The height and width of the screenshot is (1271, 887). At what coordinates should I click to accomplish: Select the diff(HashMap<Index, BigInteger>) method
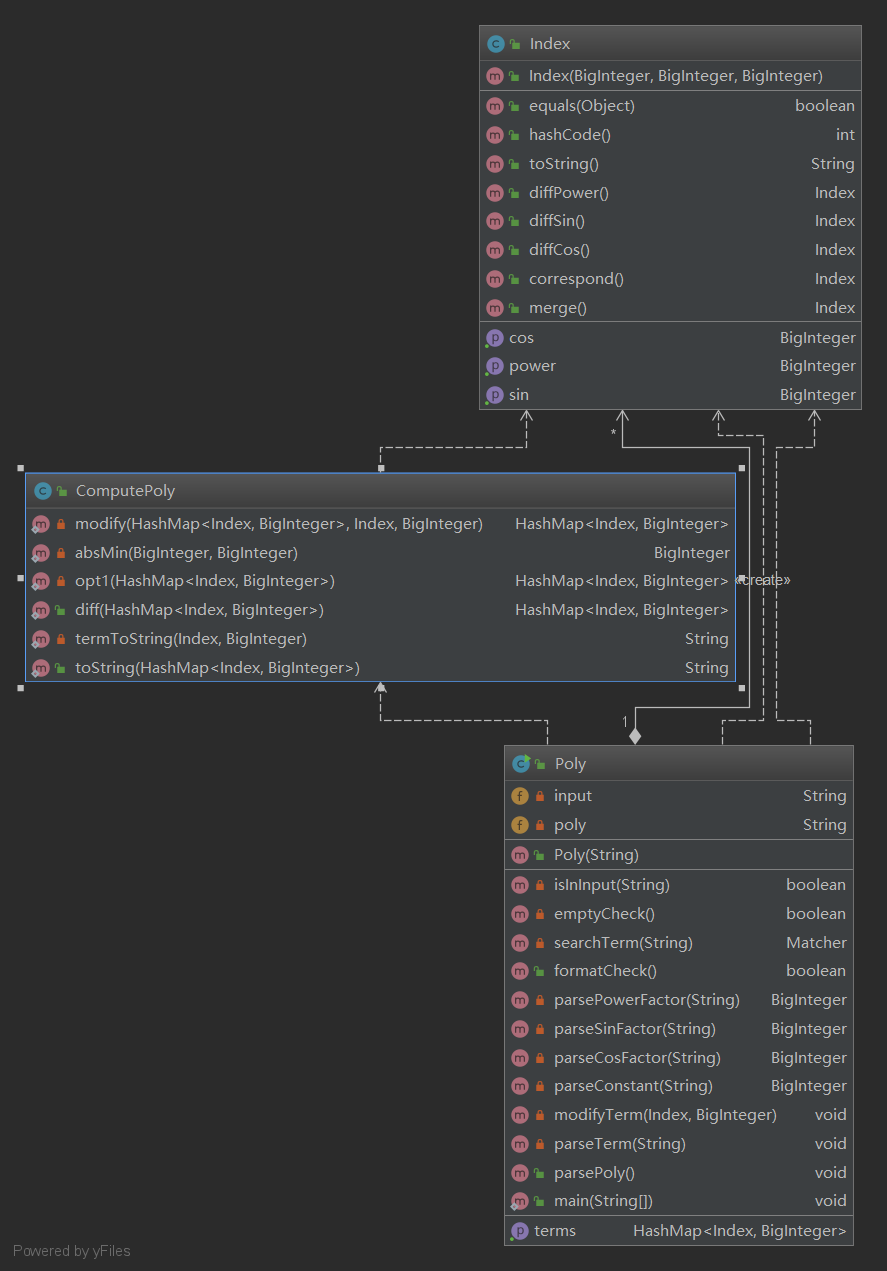[x=380, y=610]
